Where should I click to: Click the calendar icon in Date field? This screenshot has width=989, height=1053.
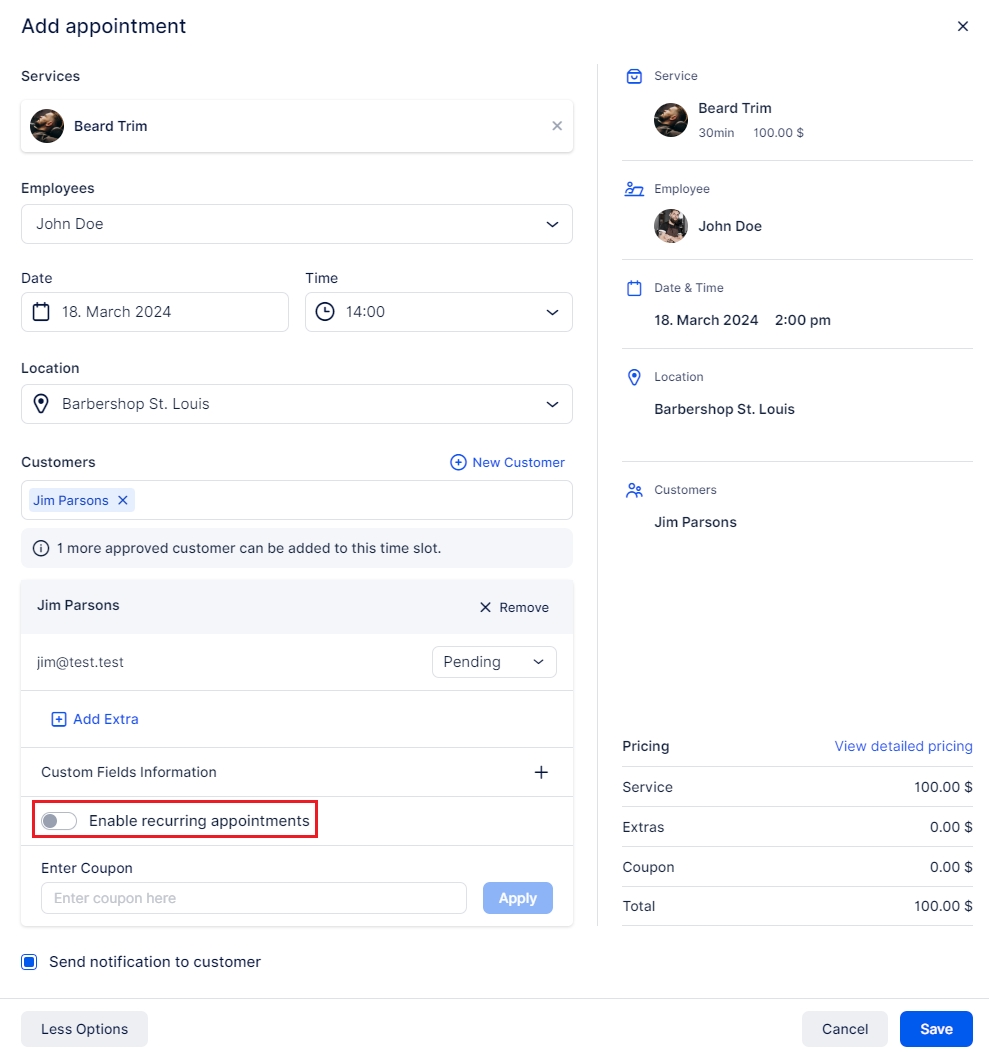pos(41,312)
